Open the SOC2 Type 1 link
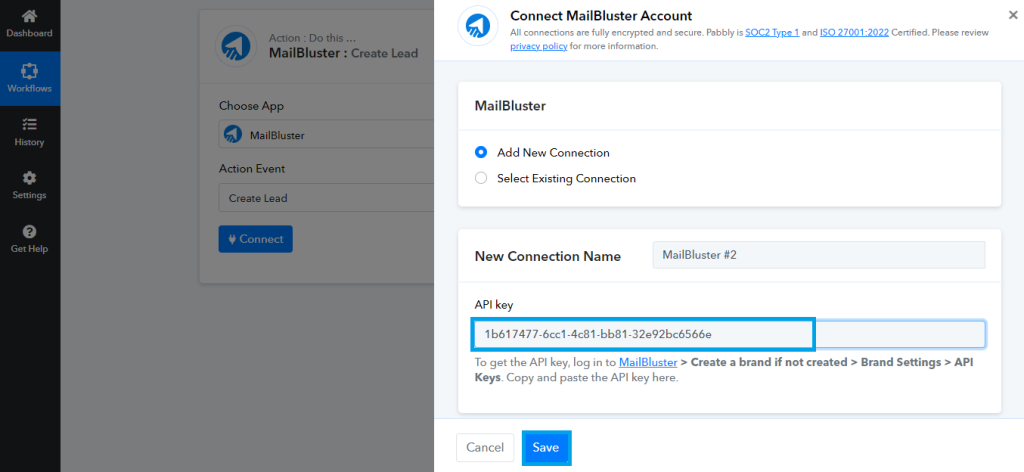This screenshot has height=472, width=1024. [772, 33]
